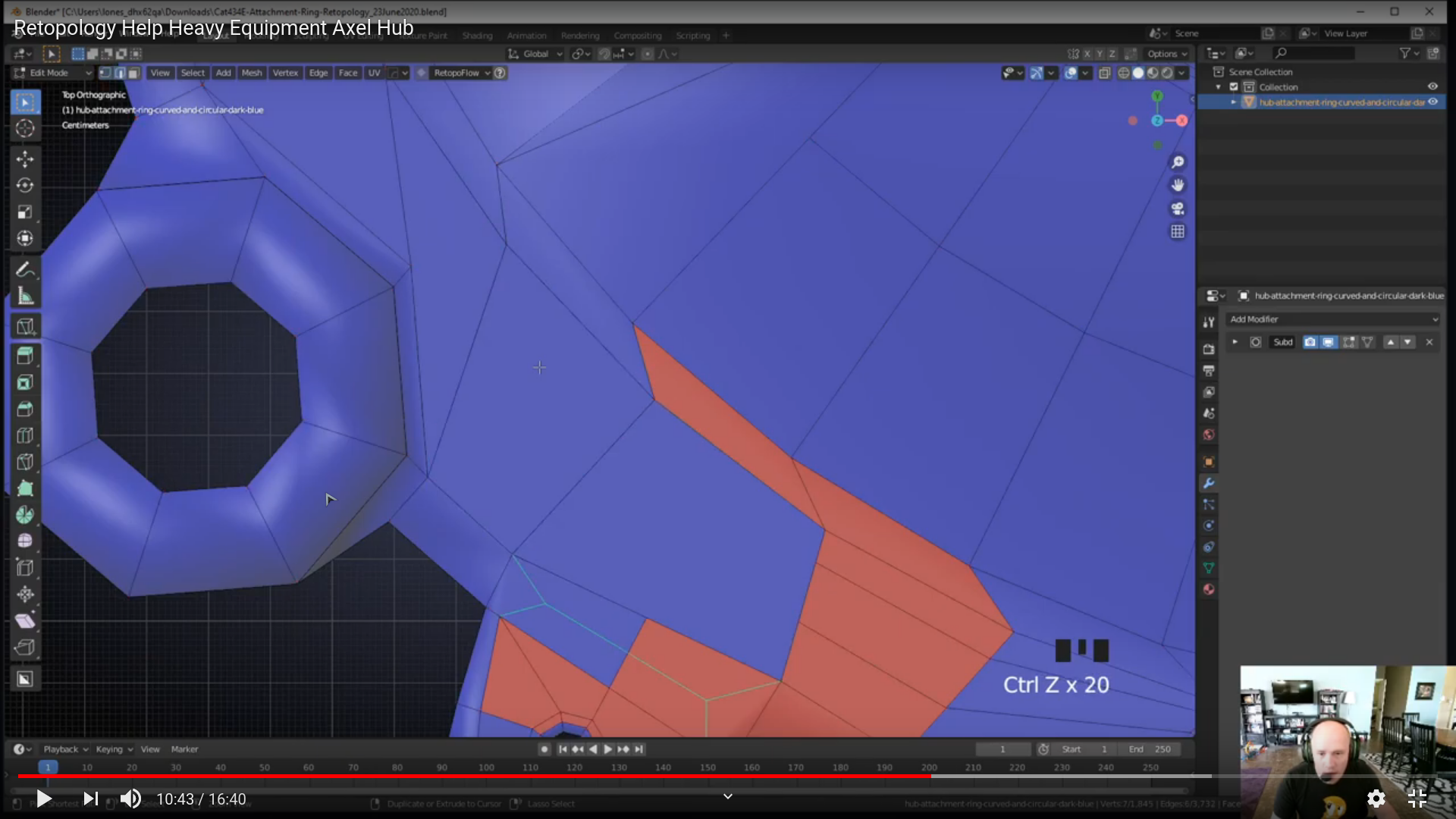Open the Global transform orientation dropdown

(535, 54)
